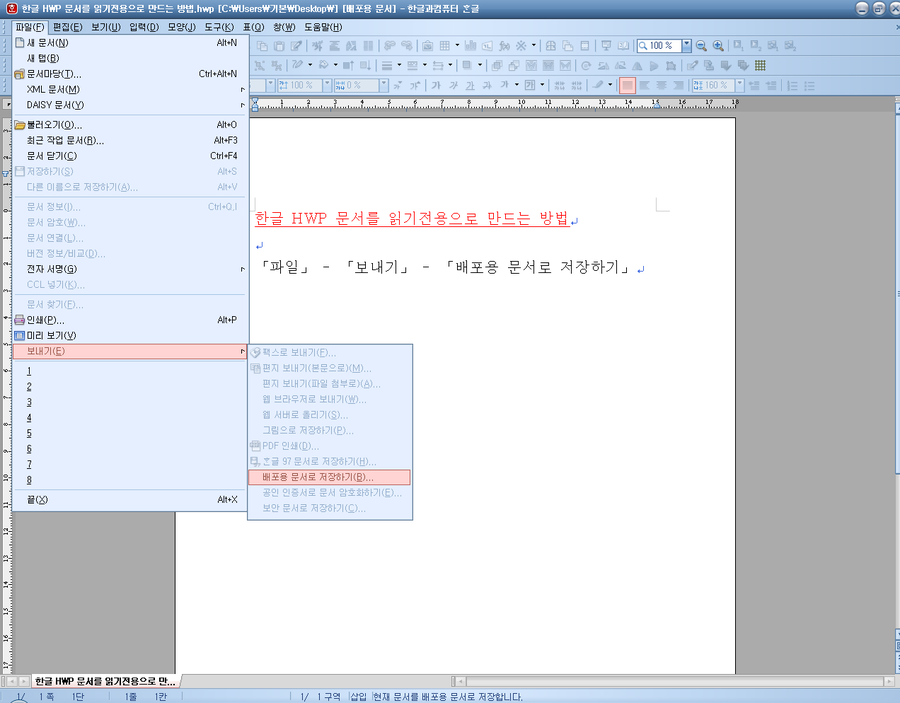This screenshot has height=703, width=900.
Task: Open the table icon dropdown arrow
Action: (457, 45)
